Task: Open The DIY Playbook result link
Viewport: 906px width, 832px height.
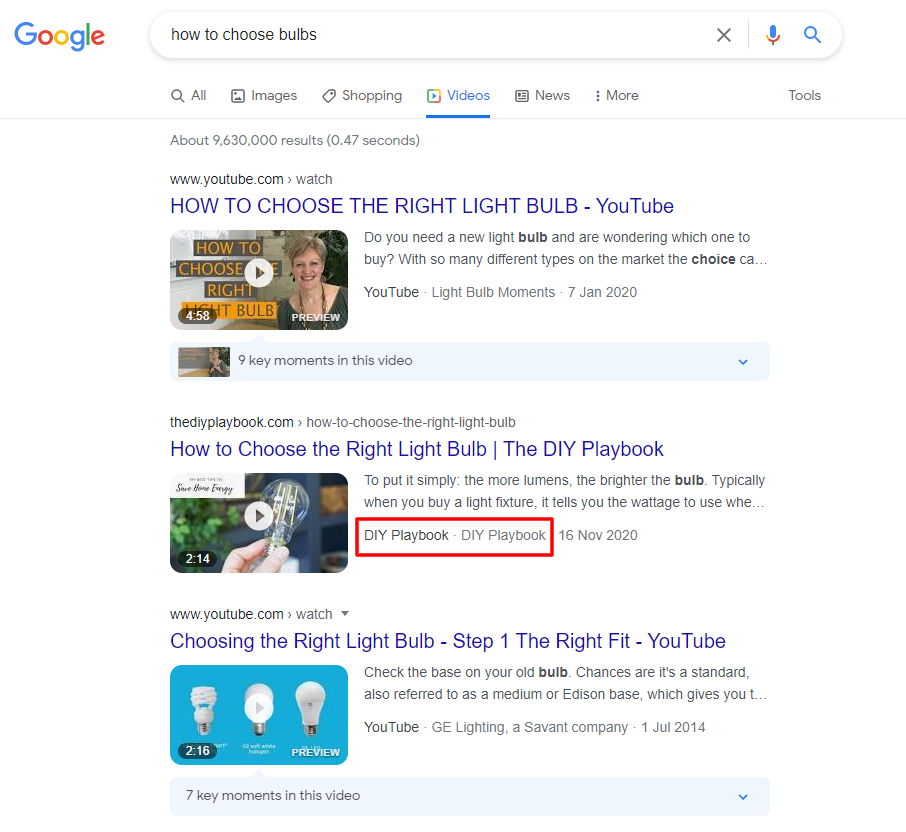Action: [417, 449]
